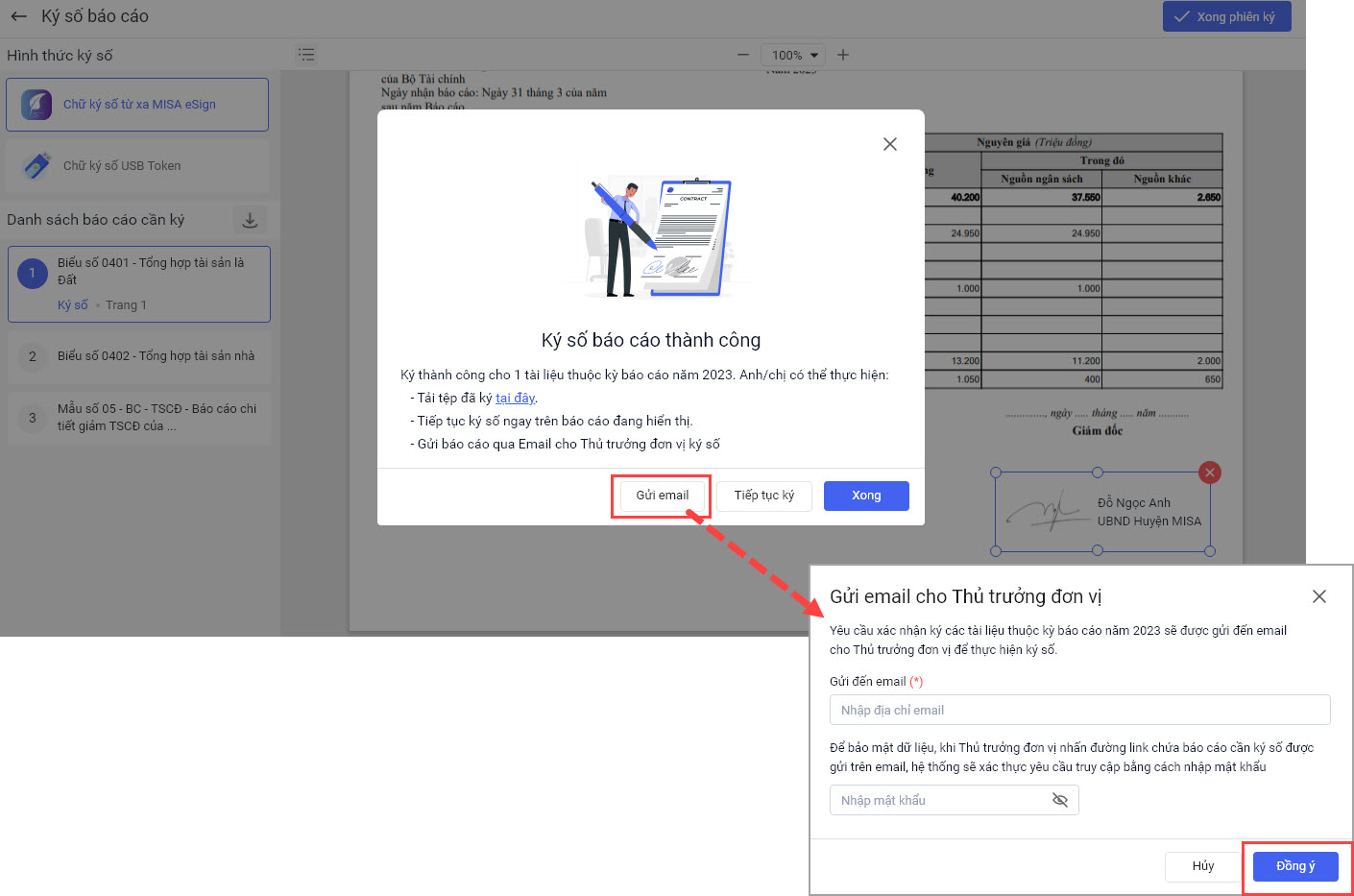Click the MISA eSign feather icon
Viewport: 1354px width, 896px height.
click(x=36, y=105)
